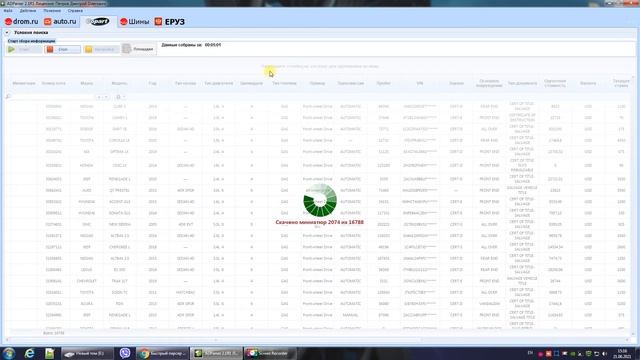Switch to the auto.ru tab
The width and height of the screenshot is (640, 360).
click(60, 22)
